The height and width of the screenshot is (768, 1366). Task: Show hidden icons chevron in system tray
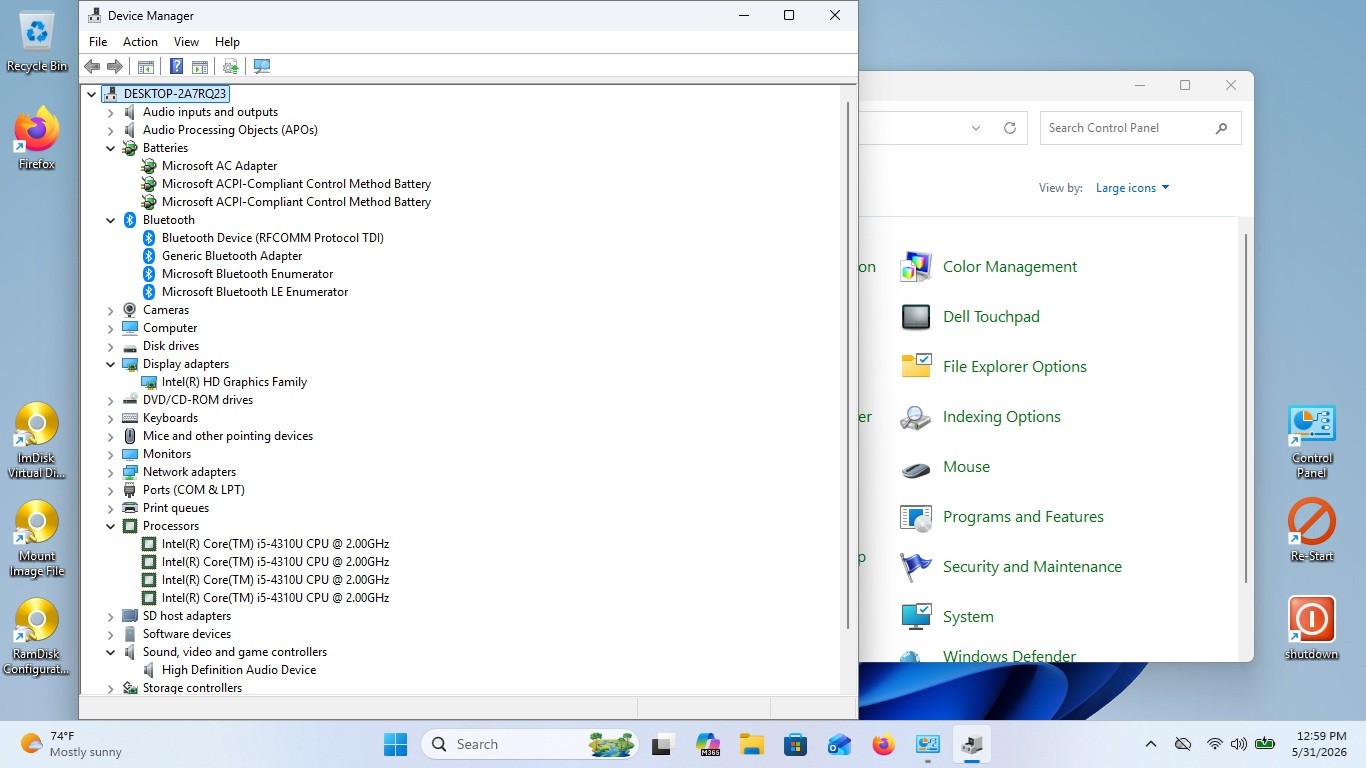[1151, 744]
